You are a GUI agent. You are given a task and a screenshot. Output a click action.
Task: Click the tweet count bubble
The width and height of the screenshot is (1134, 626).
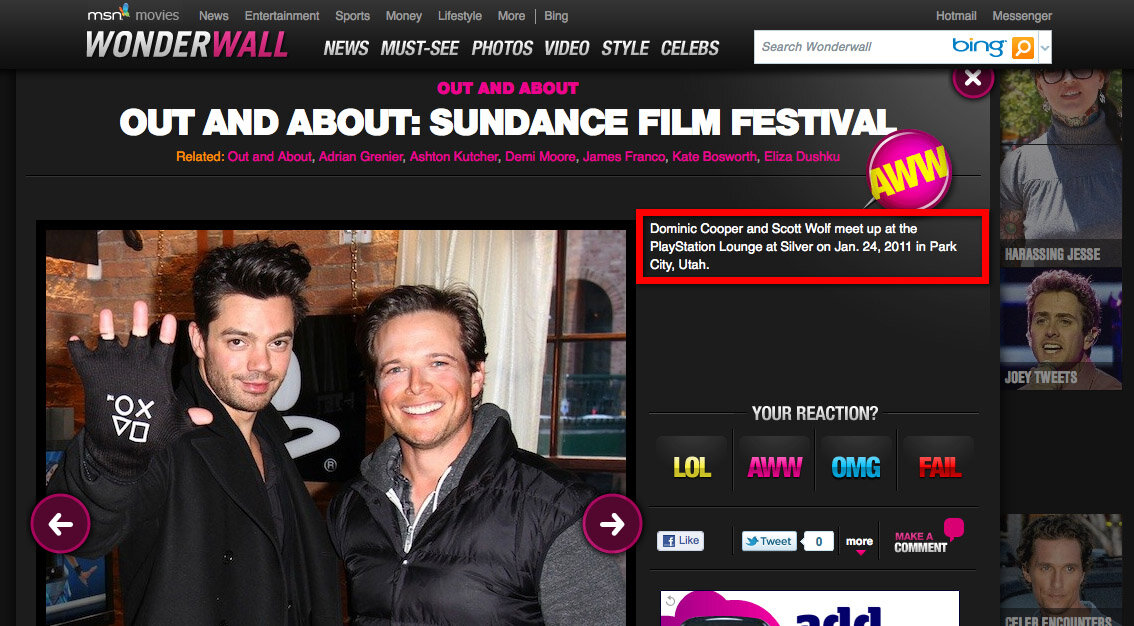click(819, 541)
